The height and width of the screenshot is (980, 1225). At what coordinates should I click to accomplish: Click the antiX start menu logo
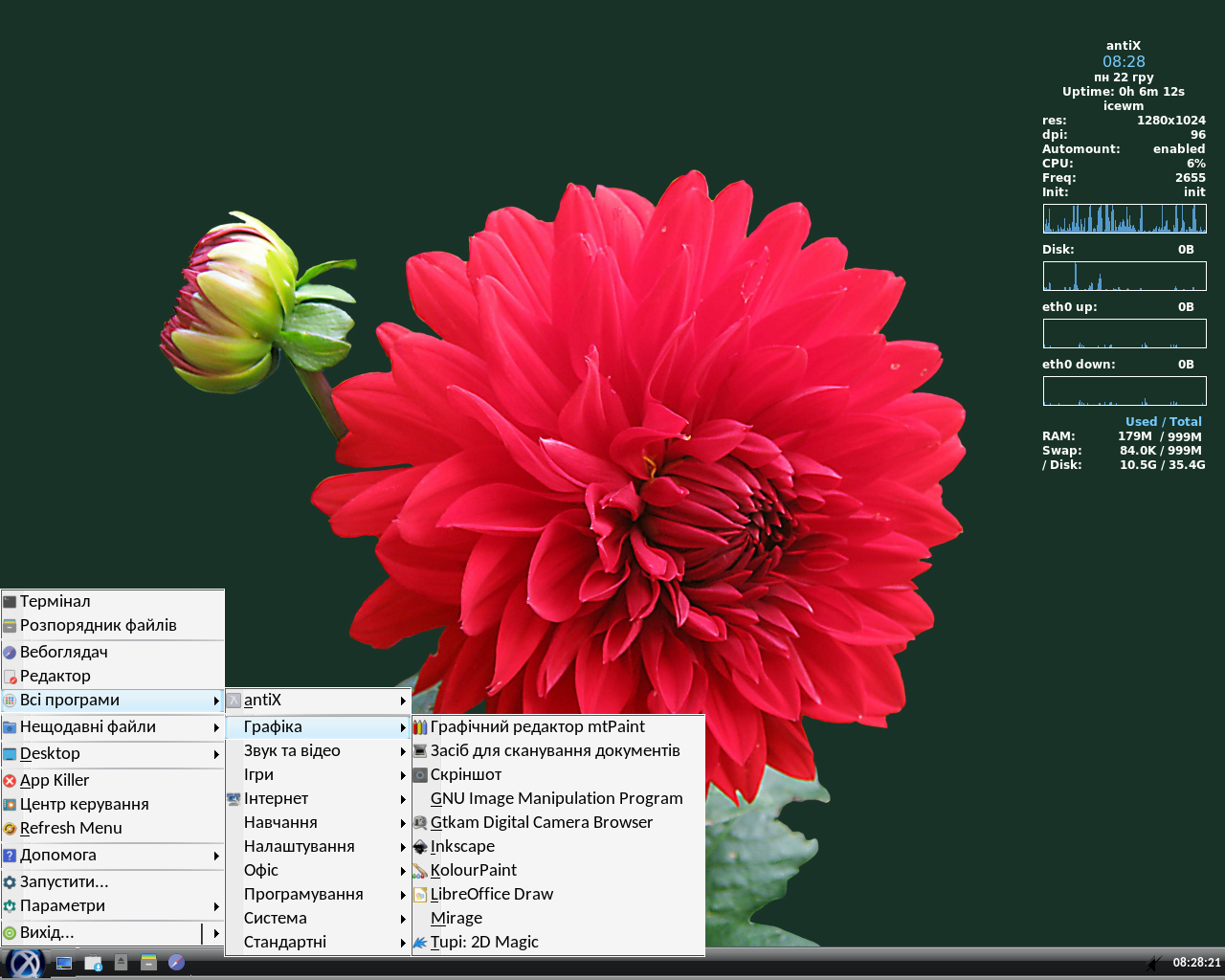[26, 963]
